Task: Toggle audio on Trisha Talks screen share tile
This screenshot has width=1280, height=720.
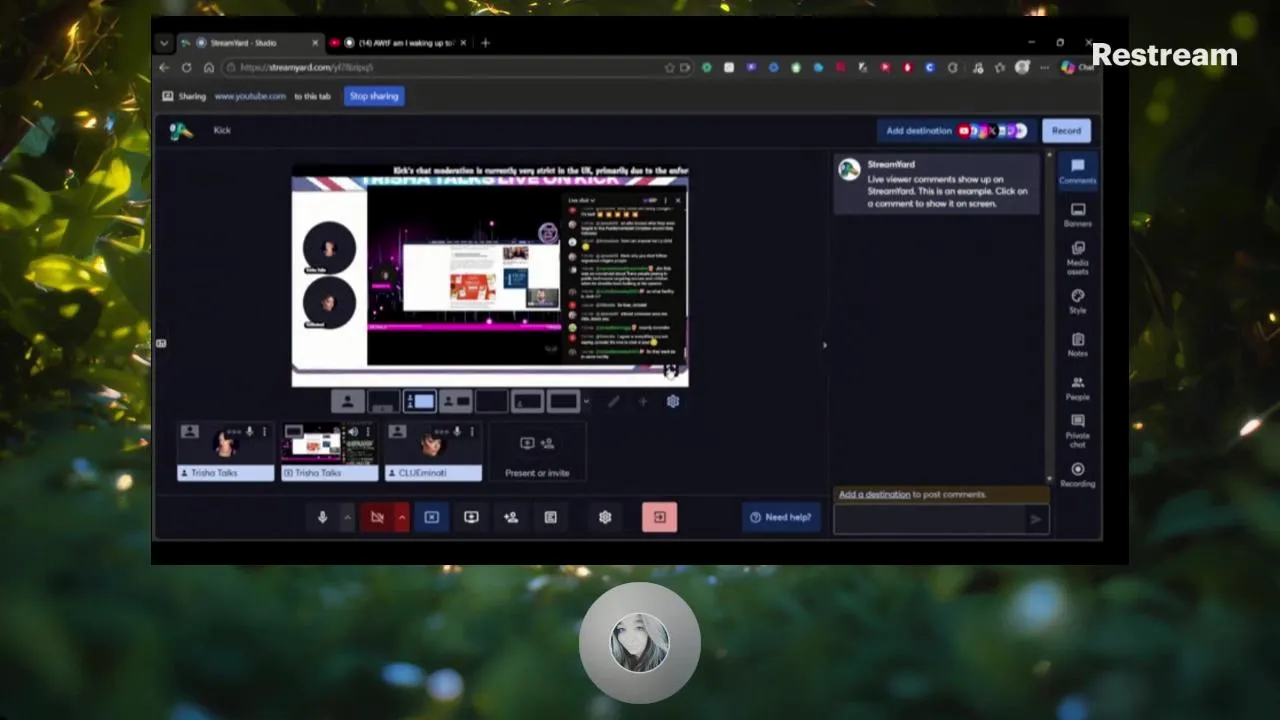Action: [x=354, y=431]
